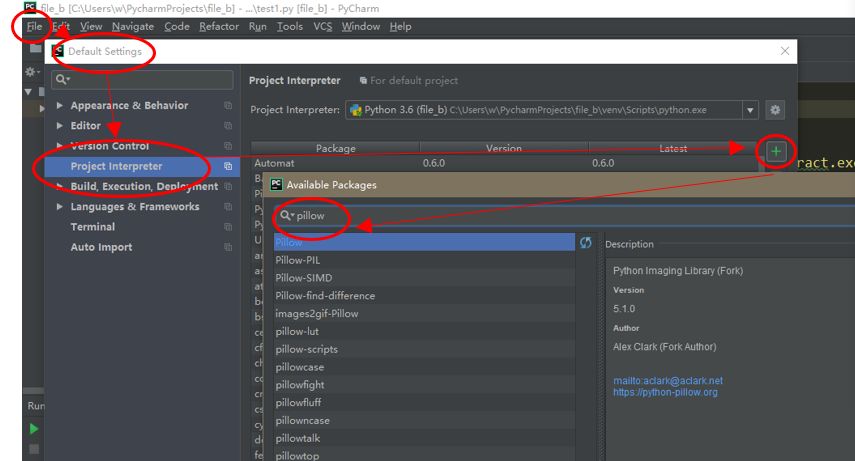The width and height of the screenshot is (855, 461).
Task: Click the gear icon in main window sidebar
Action: [x=31, y=71]
